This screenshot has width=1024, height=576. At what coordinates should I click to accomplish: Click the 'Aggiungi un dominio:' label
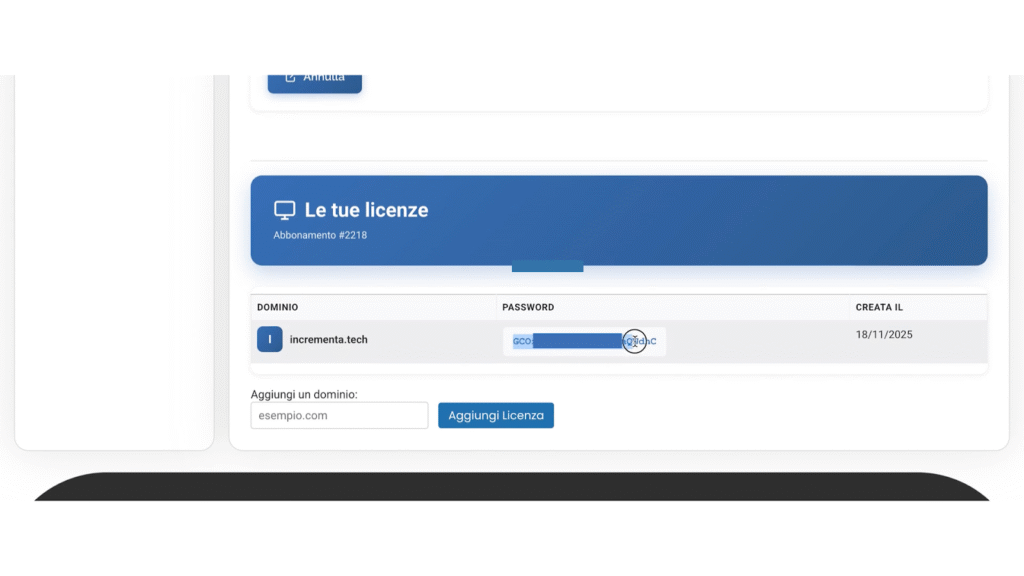pyautogui.click(x=304, y=394)
